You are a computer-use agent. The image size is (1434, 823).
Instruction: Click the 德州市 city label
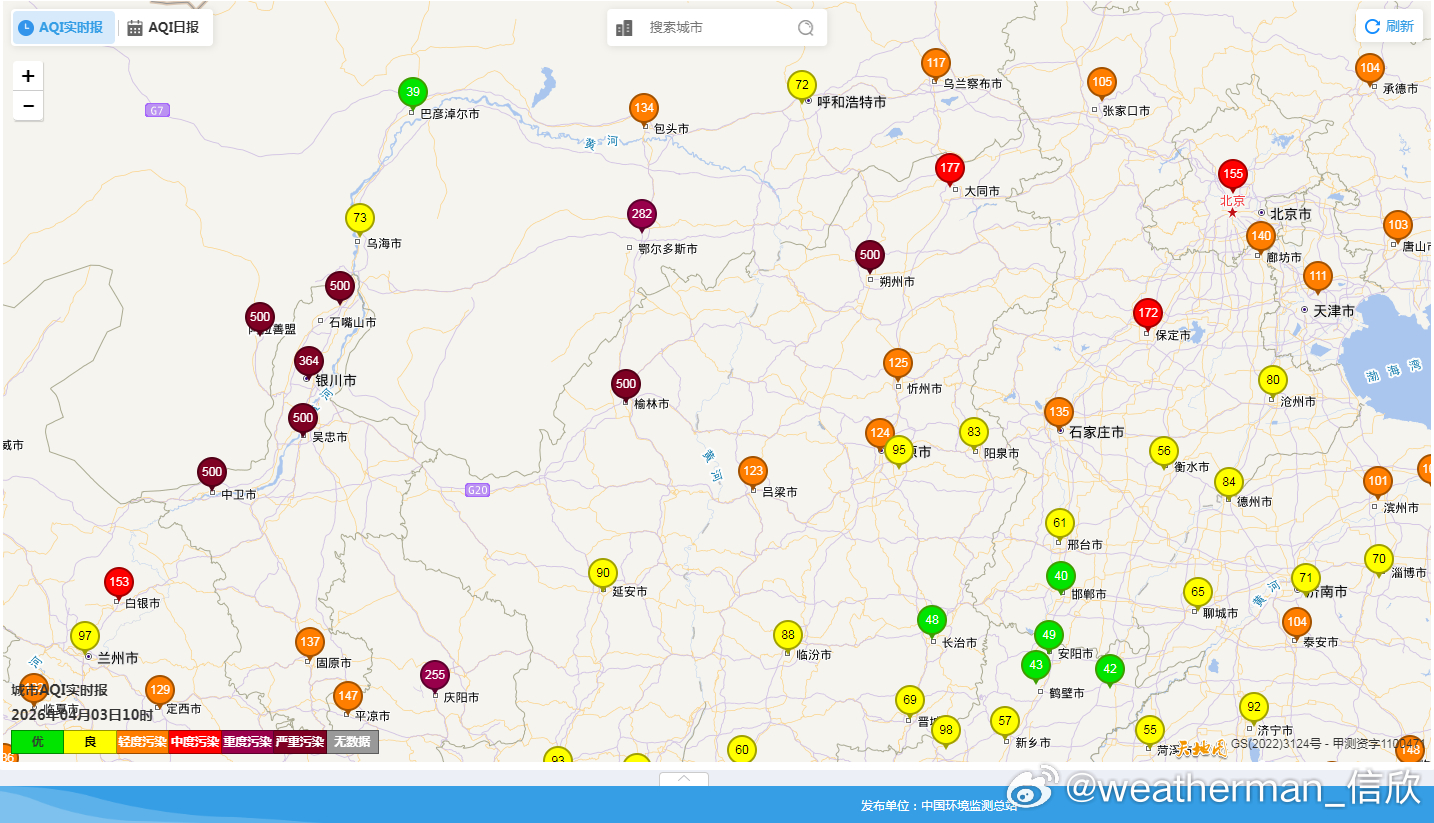[x=1255, y=502]
